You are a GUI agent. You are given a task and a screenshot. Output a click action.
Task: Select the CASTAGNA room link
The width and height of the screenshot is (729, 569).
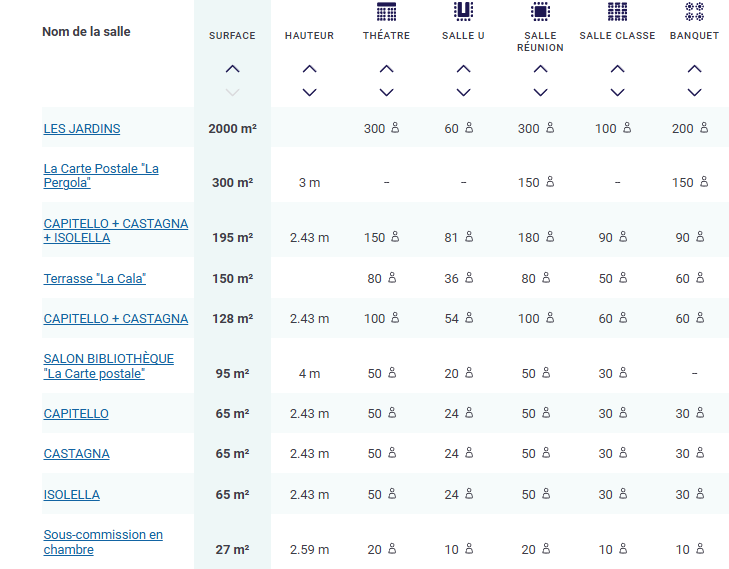tap(76, 454)
